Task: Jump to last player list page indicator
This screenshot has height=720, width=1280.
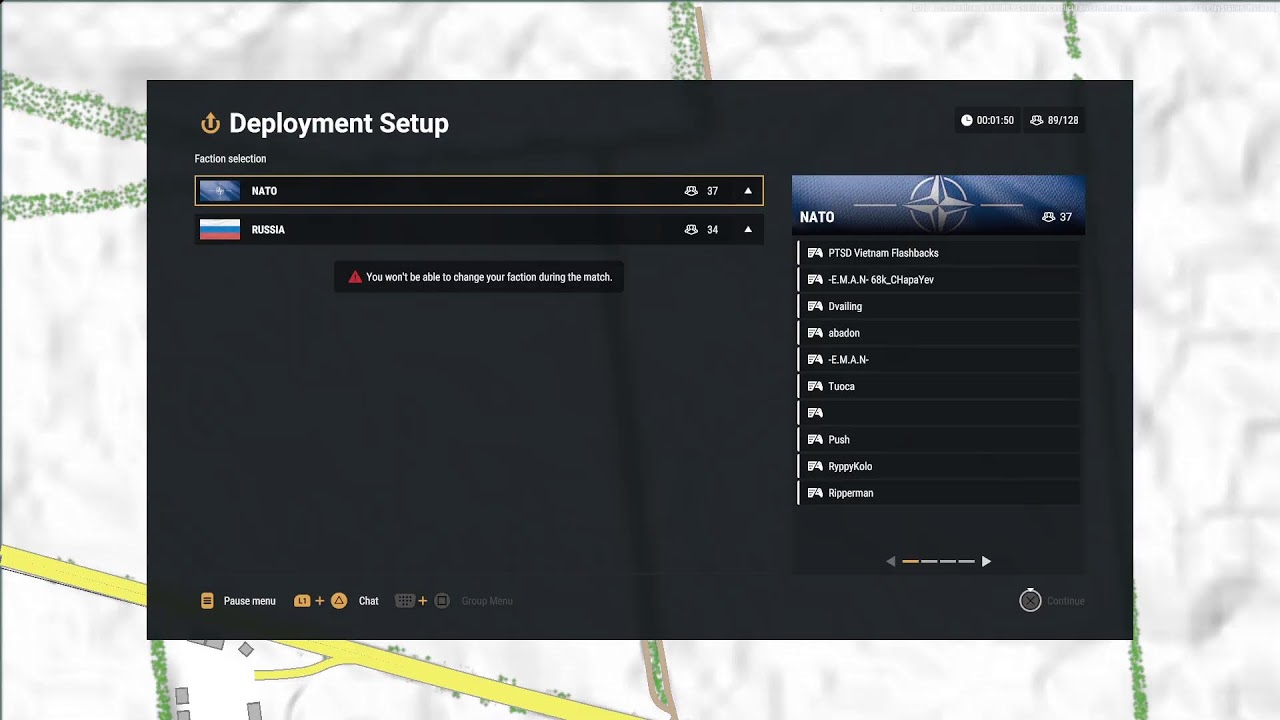Action: tap(966, 562)
